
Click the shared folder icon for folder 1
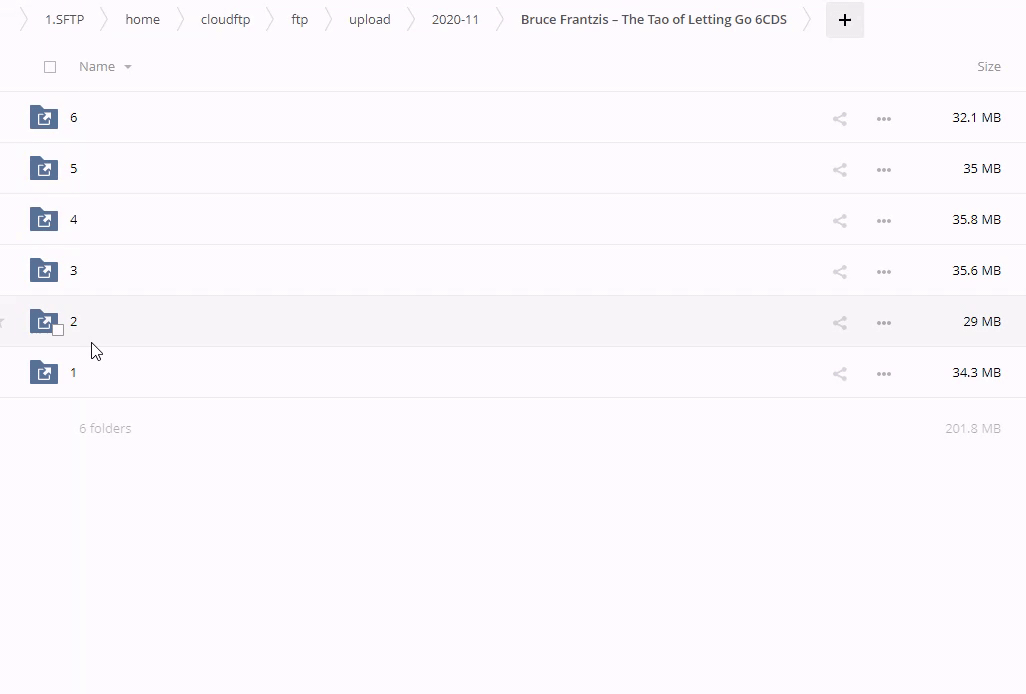tap(44, 373)
